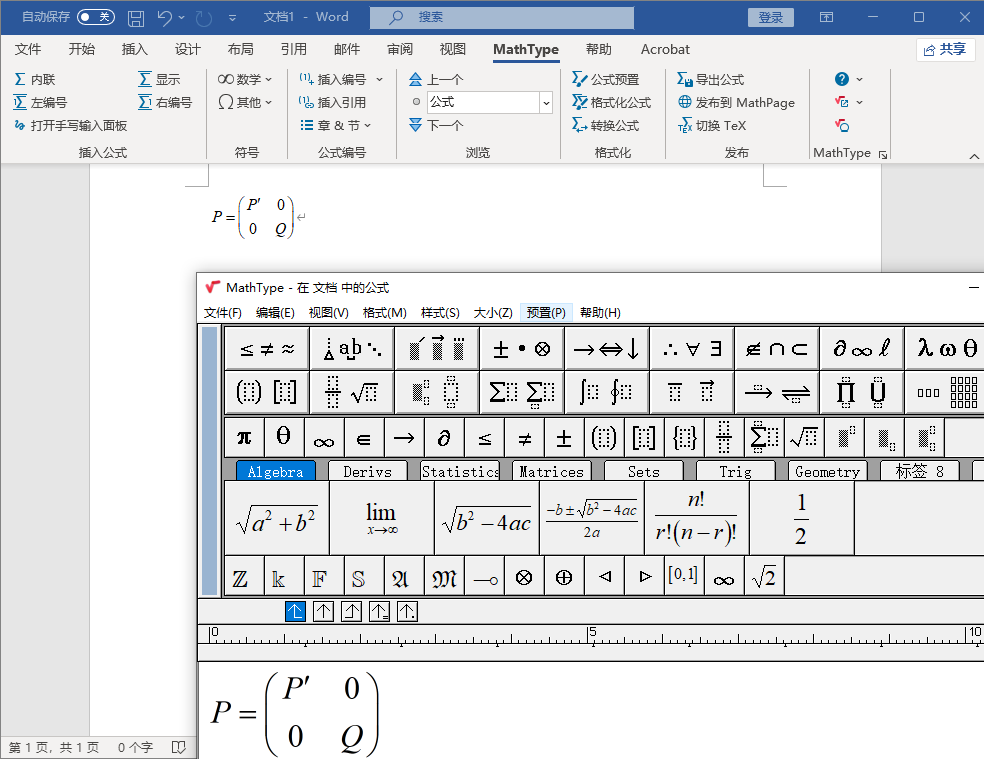Open matrix templates palette

pos(946,392)
